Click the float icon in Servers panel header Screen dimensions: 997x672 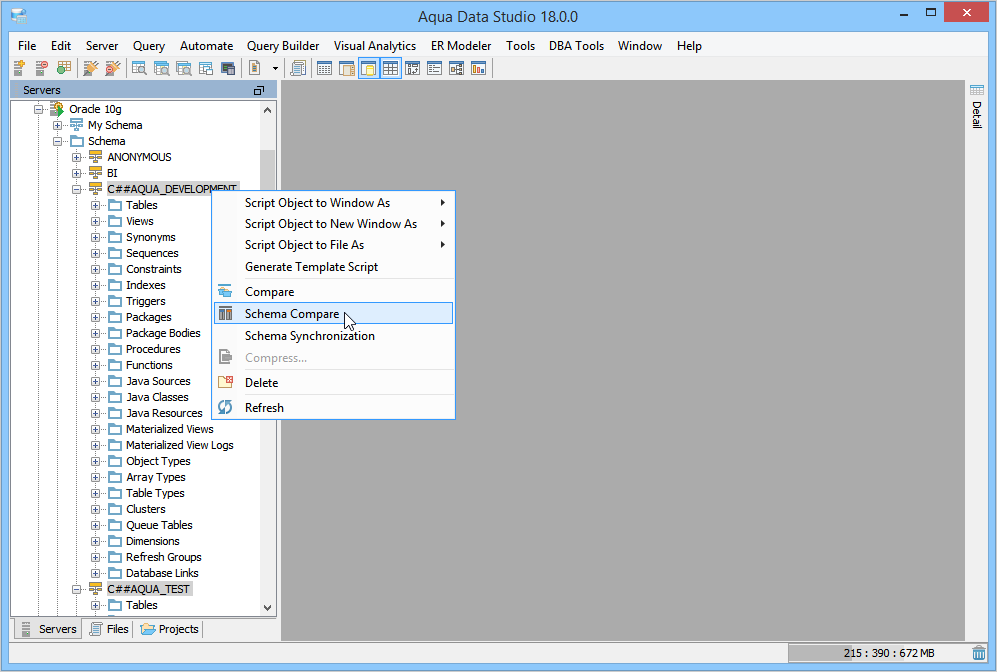click(259, 90)
